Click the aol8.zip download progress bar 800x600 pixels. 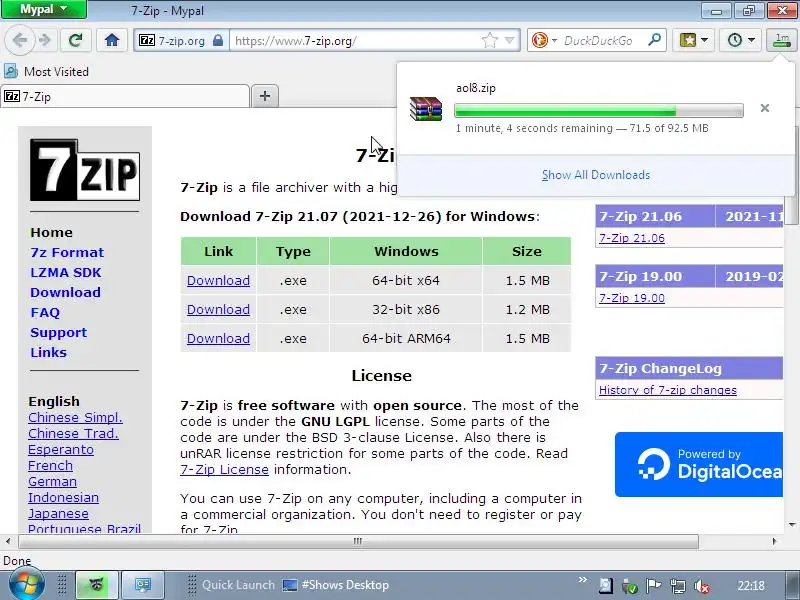[x=598, y=110]
